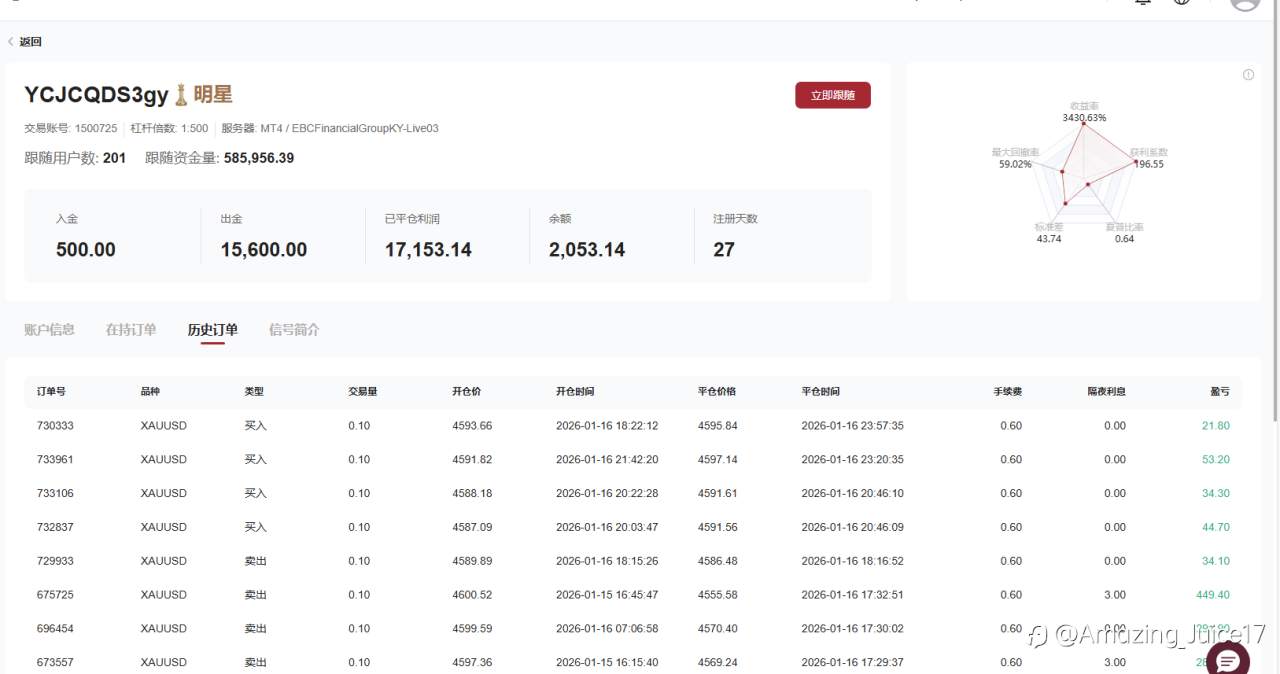This screenshot has height=674, width=1280.
Task: Click the 已平仓利润 value 17,153.14
Action: (428, 250)
